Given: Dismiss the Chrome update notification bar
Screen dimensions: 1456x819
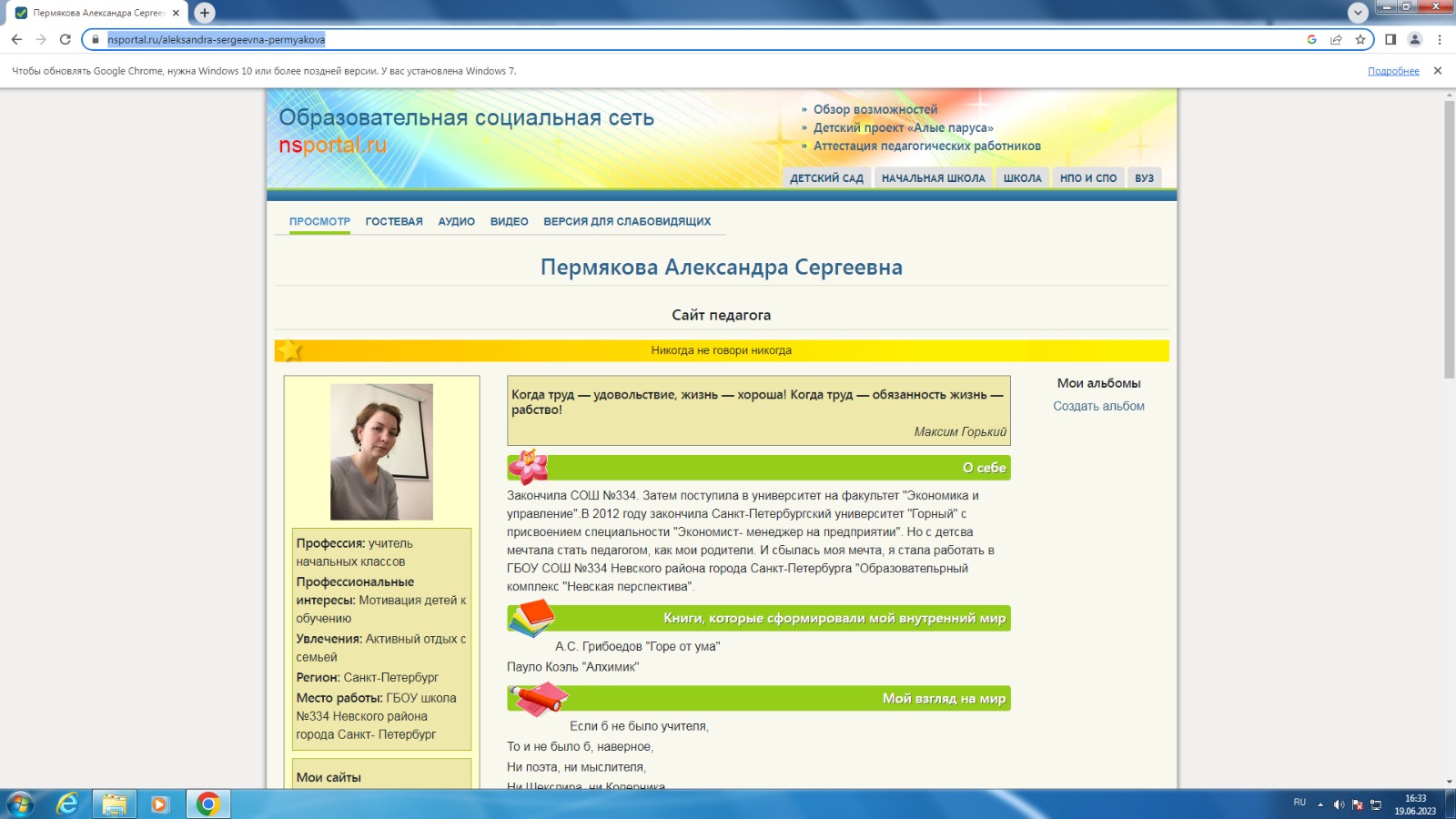Looking at the screenshot, I should click(1438, 71).
